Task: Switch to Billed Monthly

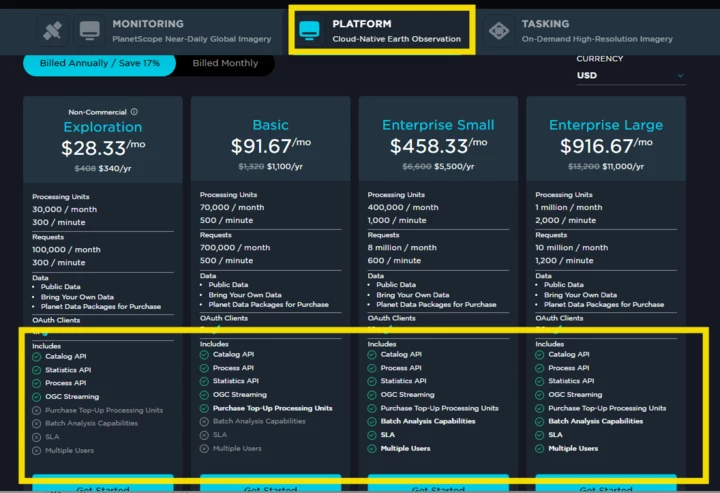Action: click(x=225, y=63)
